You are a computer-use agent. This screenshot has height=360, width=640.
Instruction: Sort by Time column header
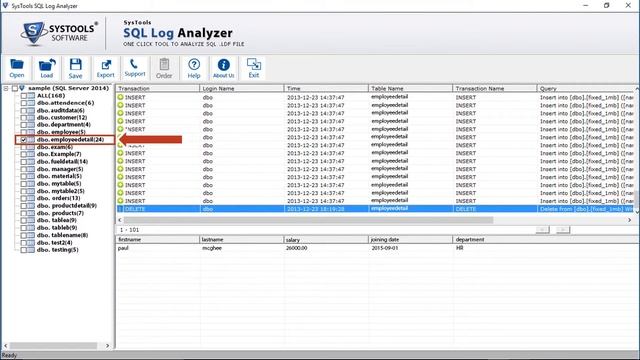(327, 88)
